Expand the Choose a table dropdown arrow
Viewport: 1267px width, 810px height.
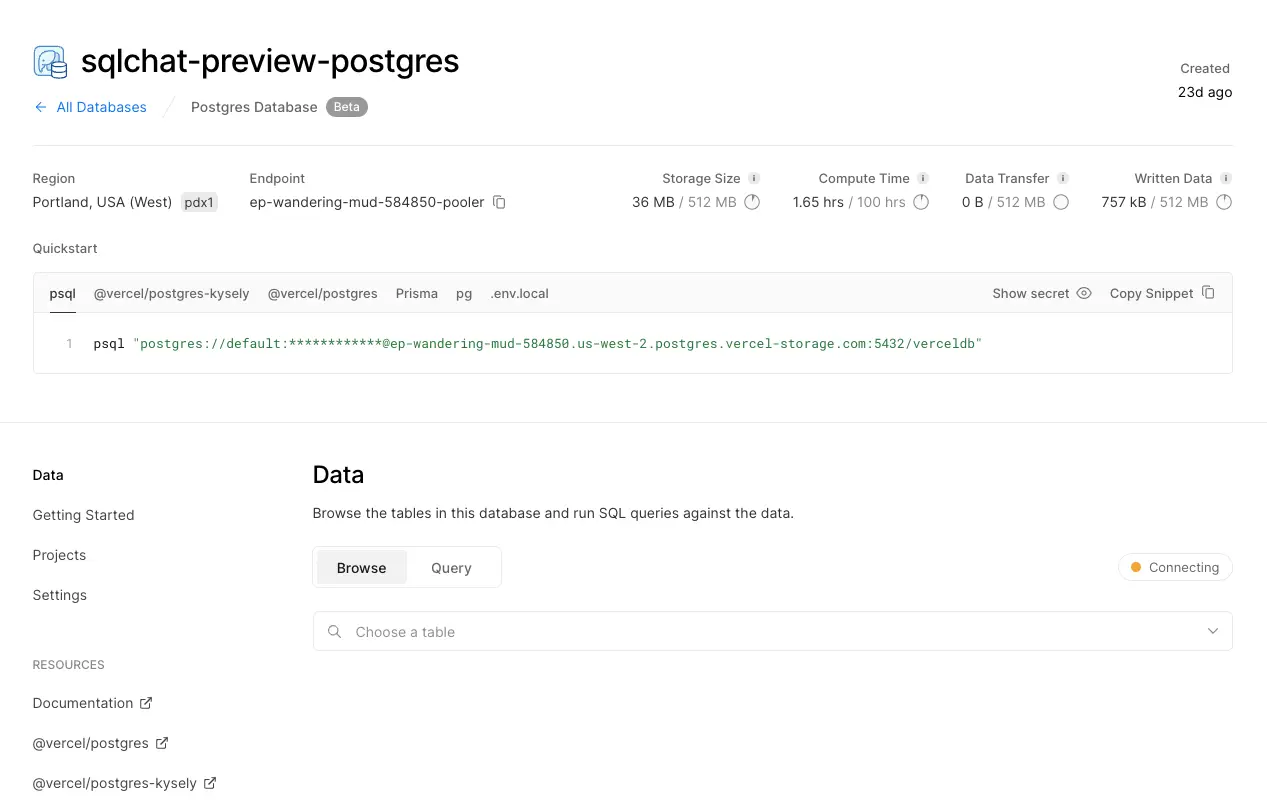[x=1212, y=632]
